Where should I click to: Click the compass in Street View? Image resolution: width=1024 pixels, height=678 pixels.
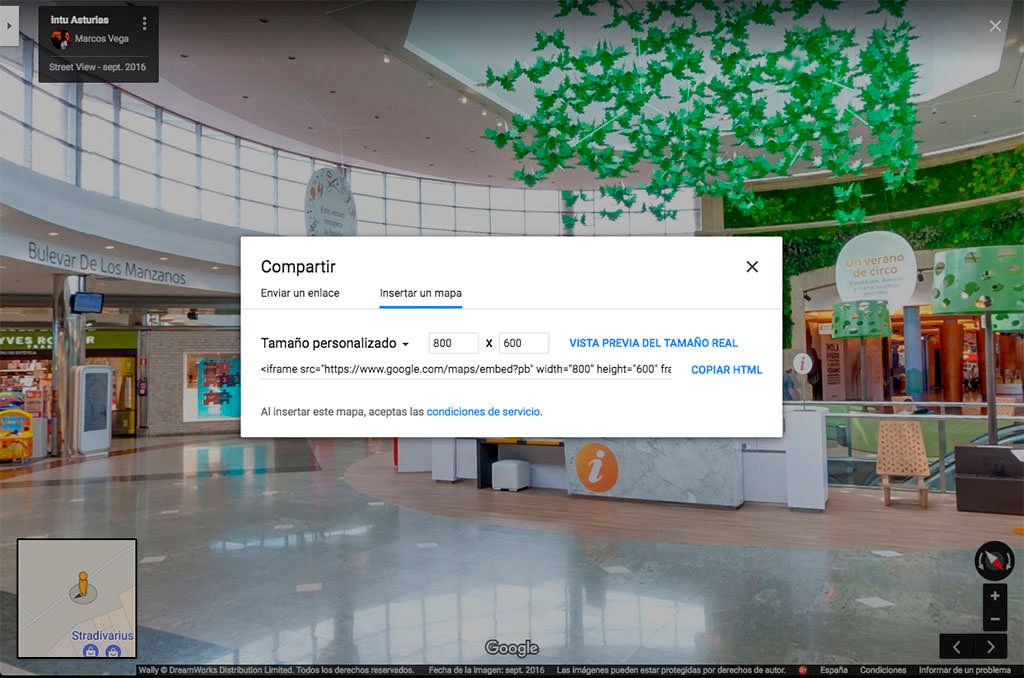click(994, 561)
